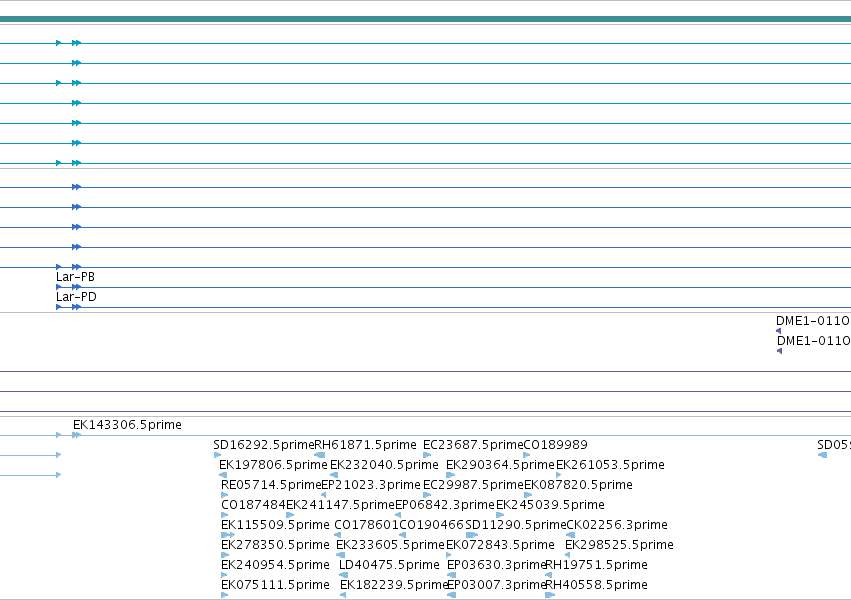Click the EK143306.5prime feature label
The width and height of the screenshot is (851, 600).
pyautogui.click(x=127, y=425)
